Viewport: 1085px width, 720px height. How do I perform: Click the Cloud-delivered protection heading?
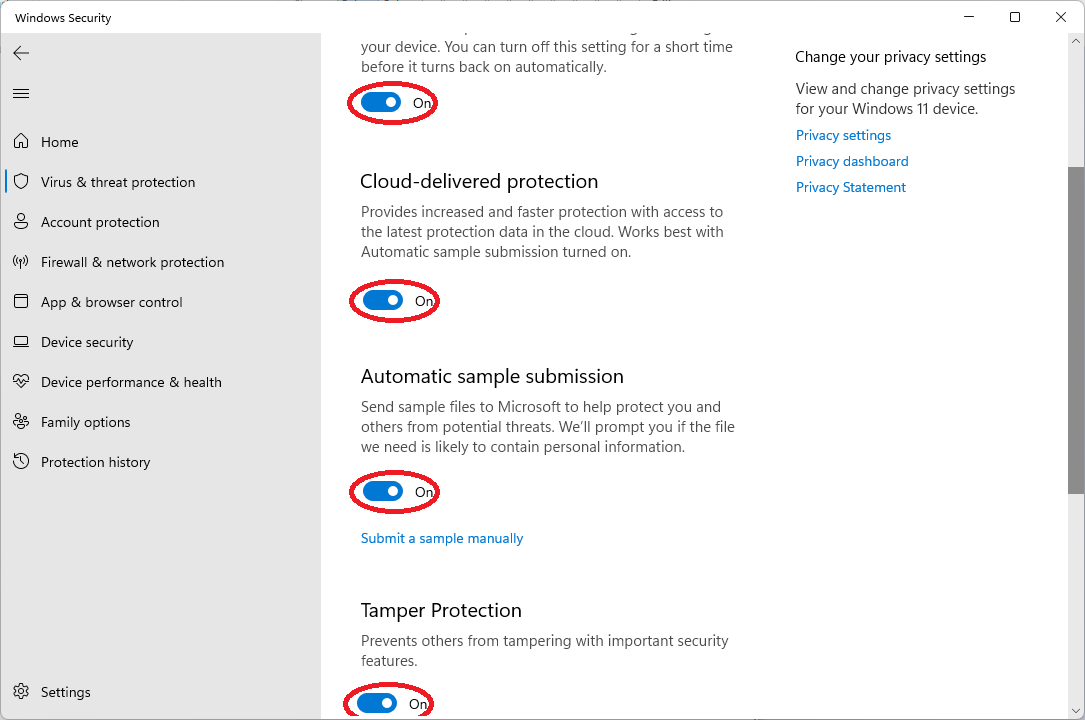tap(479, 181)
